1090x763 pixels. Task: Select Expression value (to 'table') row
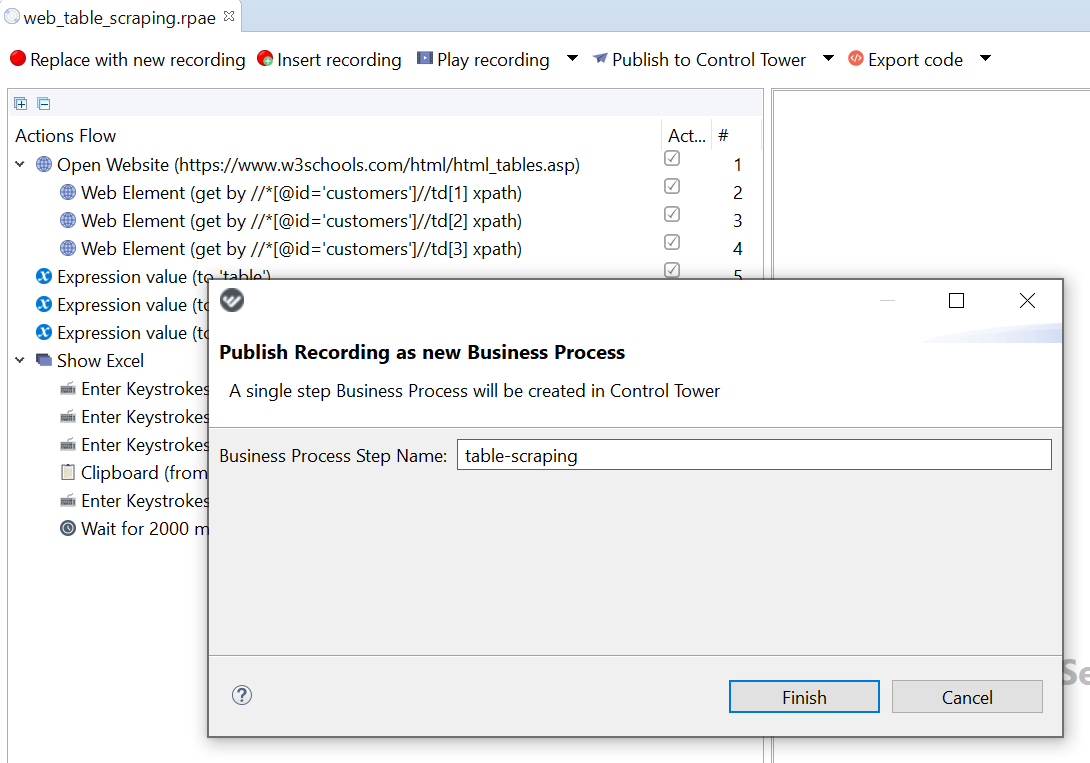click(x=164, y=277)
